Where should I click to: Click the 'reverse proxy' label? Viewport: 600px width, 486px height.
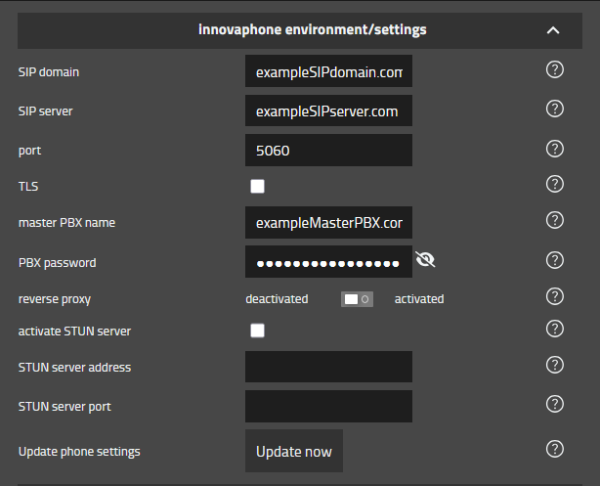click(54, 299)
